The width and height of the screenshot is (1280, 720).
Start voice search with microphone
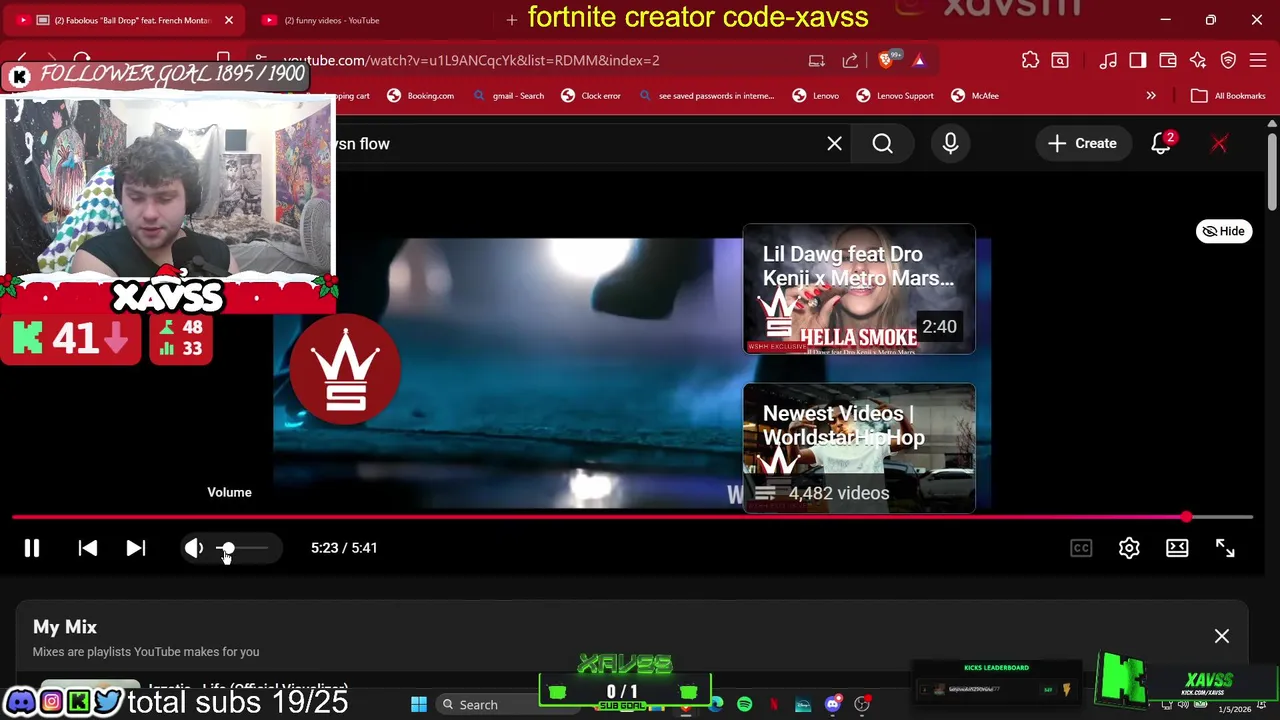pos(950,144)
